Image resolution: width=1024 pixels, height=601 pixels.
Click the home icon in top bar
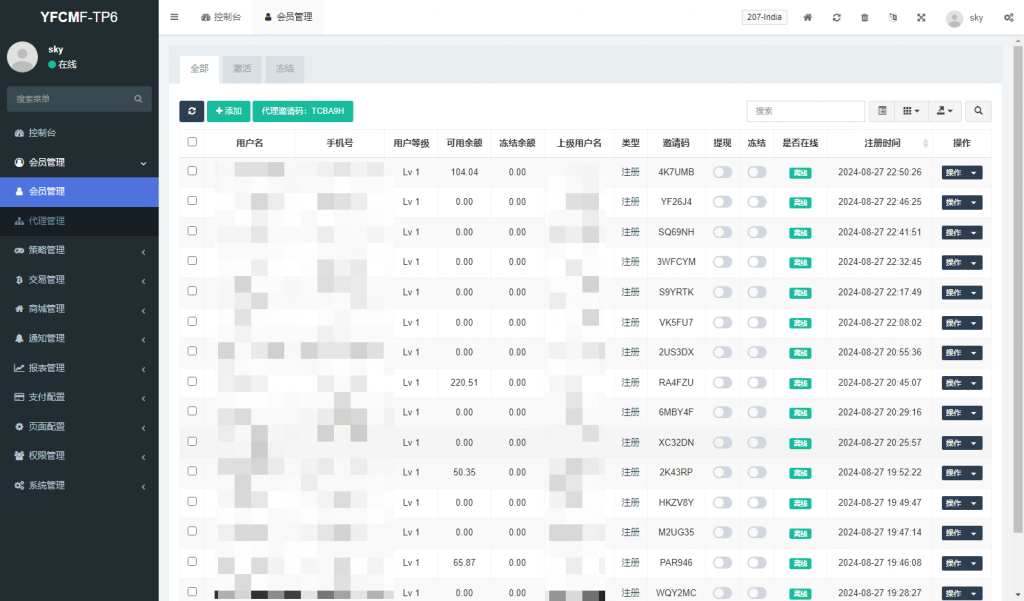tap(808, 17)
